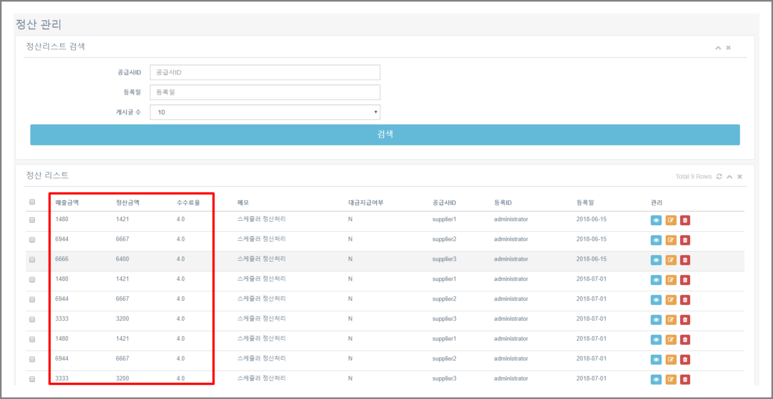773x399 pixels.
Task: Click supplier3 in the 6666 row
Action: (x=444, y=259)
